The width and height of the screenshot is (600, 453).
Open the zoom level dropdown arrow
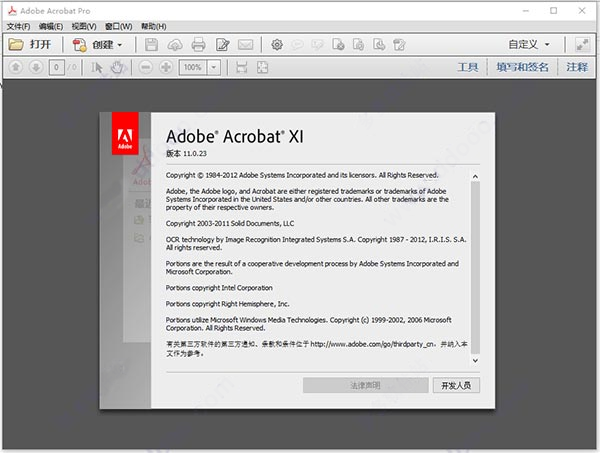(214, 68)
